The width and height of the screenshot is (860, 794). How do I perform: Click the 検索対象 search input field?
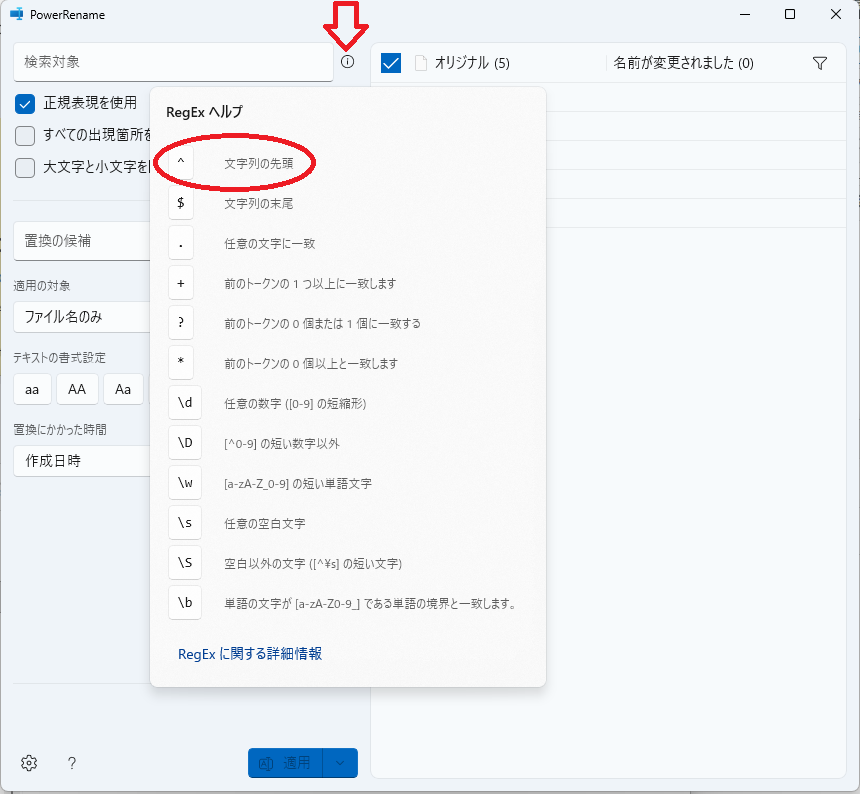click(173, 62)
